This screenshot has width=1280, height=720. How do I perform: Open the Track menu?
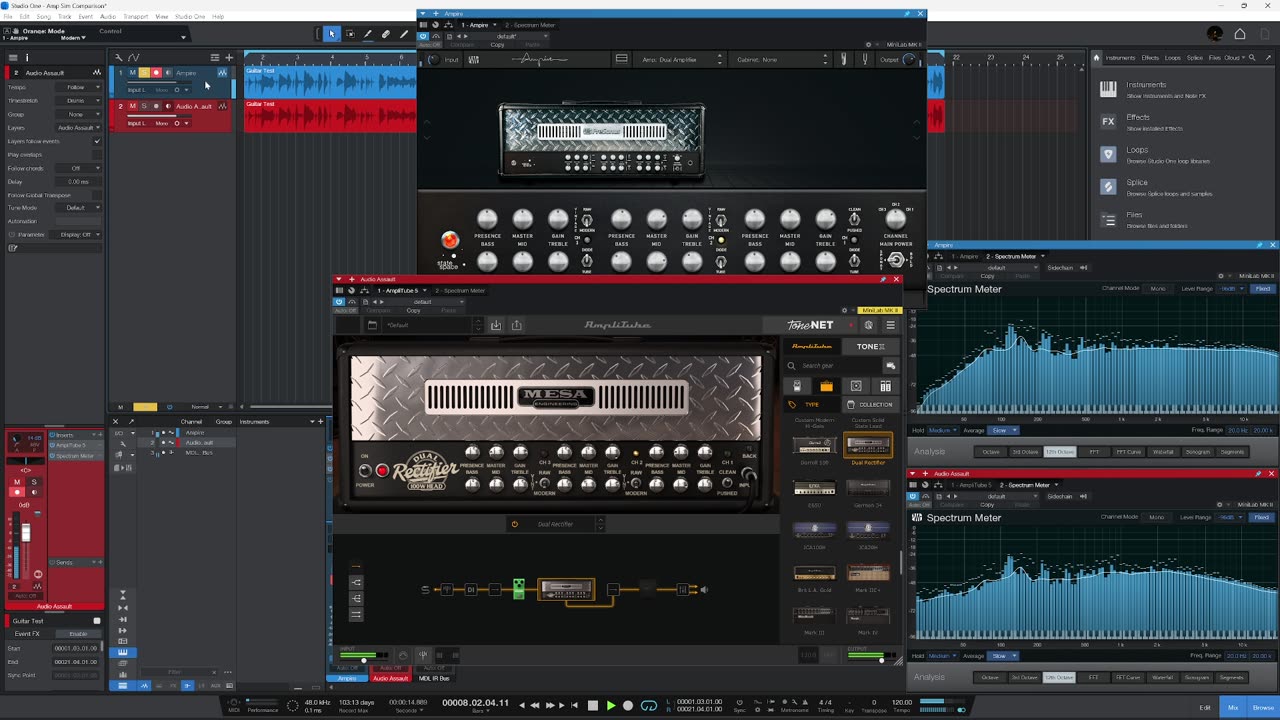[x=66, y=17]
